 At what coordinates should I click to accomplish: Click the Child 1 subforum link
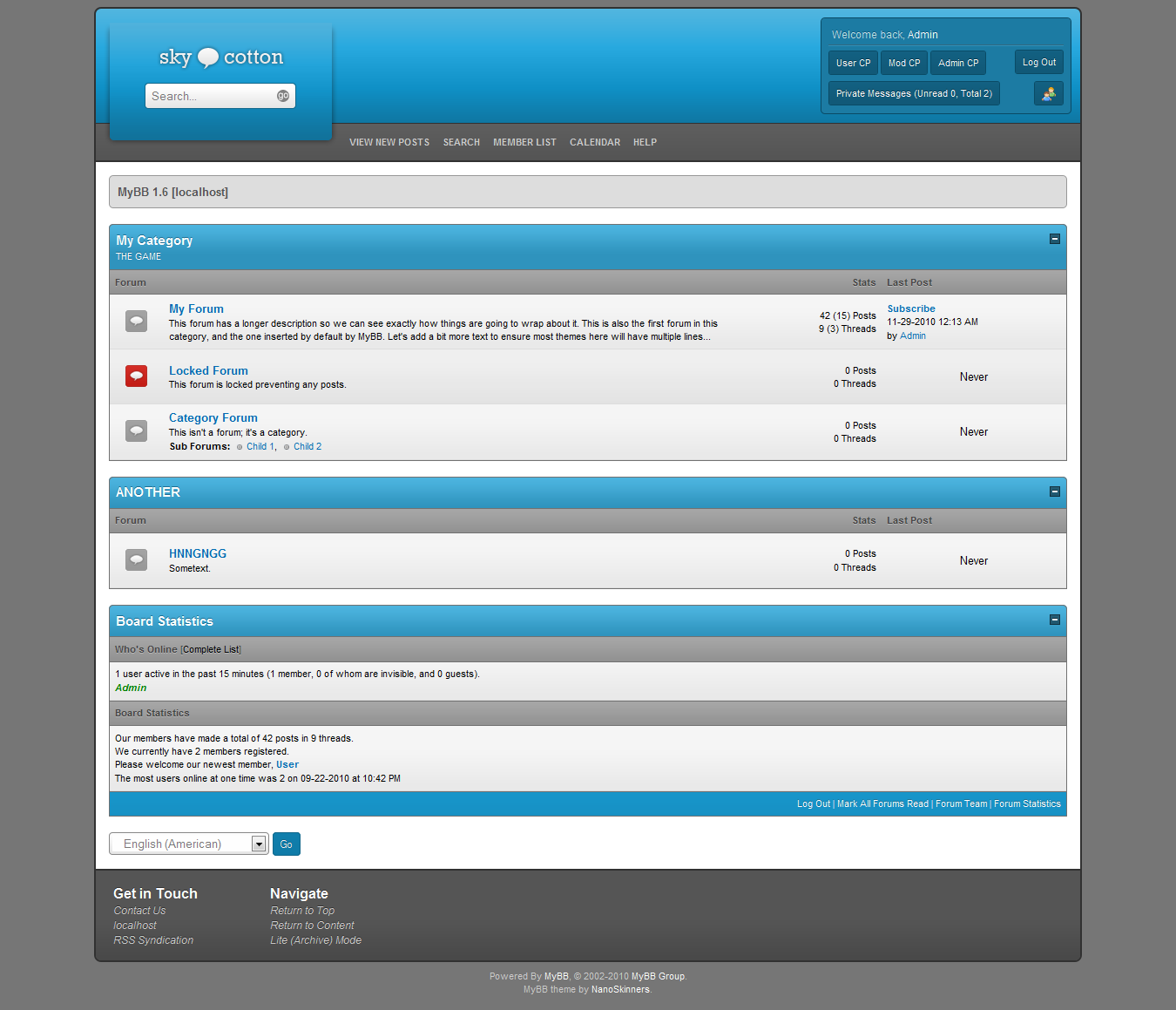[260, 446]
